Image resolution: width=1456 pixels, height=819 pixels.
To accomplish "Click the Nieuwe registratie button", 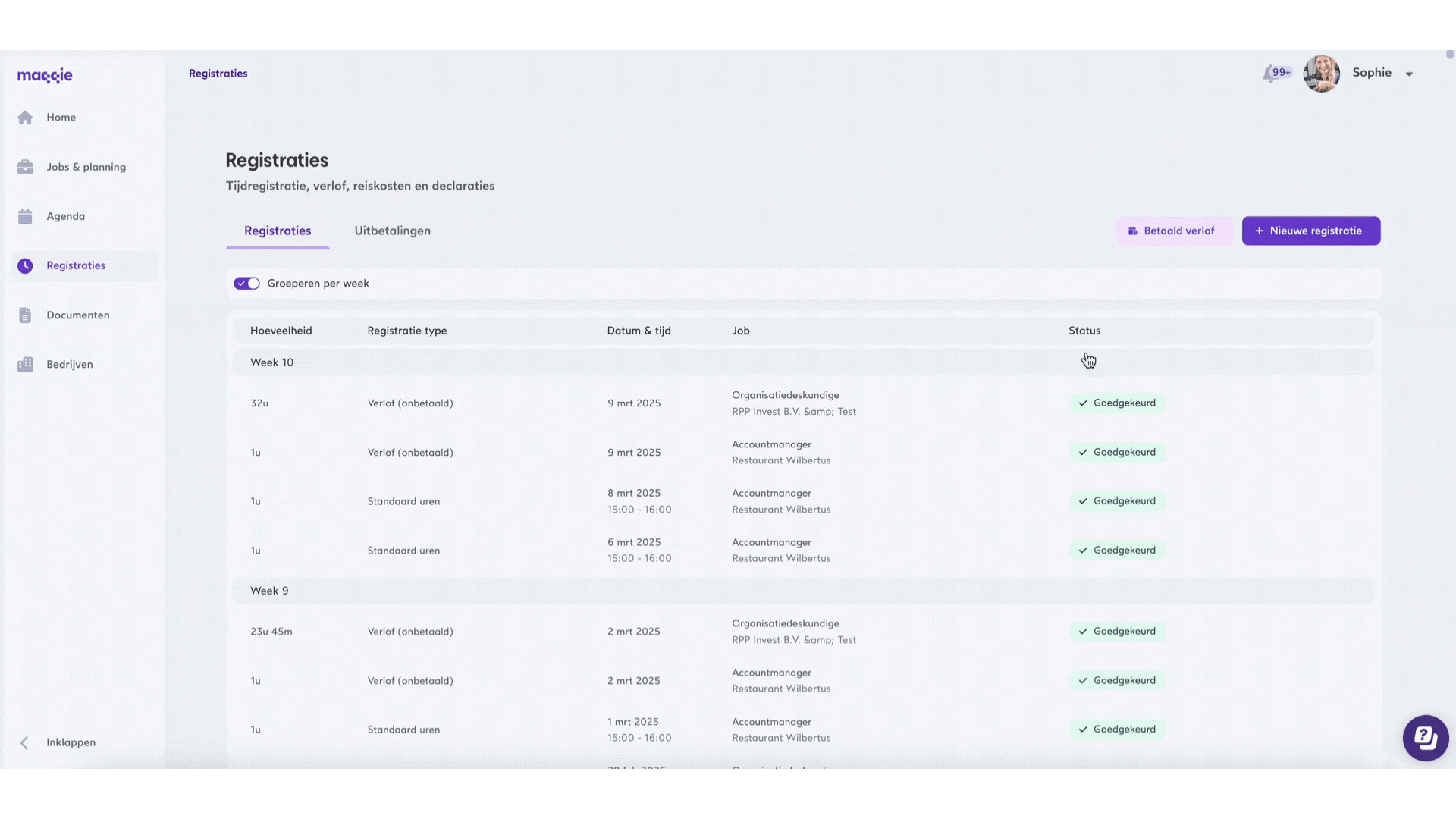I will (x=1310, y=231).
